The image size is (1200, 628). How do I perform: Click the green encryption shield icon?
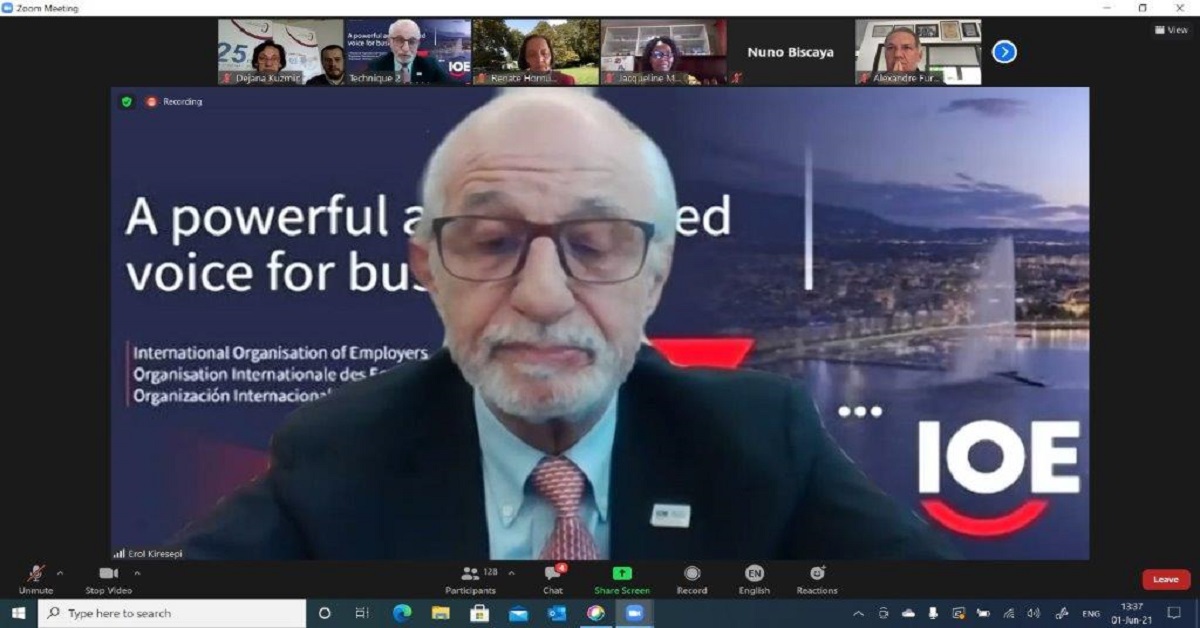click(127, 102)
